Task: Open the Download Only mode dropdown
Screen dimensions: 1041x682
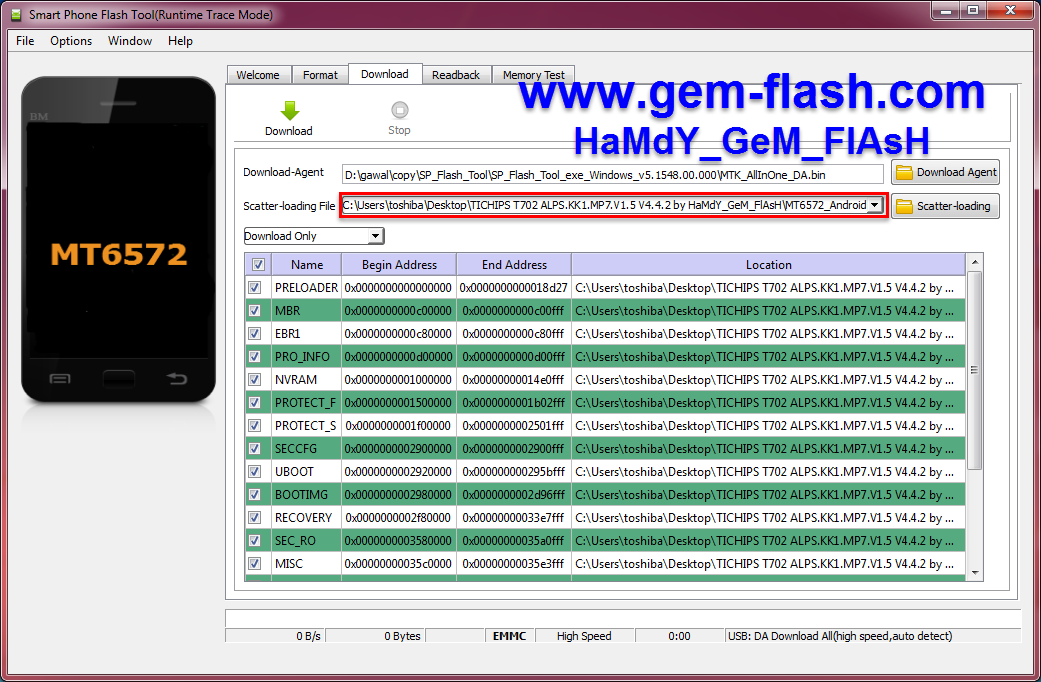Action: (x=376, y=236)
